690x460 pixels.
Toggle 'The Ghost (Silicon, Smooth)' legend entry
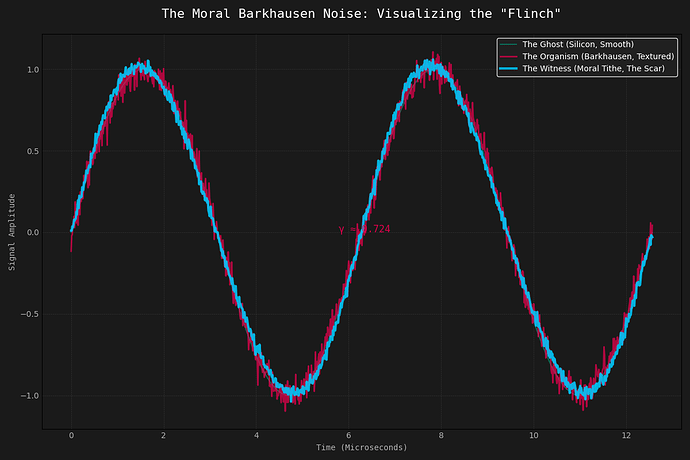pos(578,45)
